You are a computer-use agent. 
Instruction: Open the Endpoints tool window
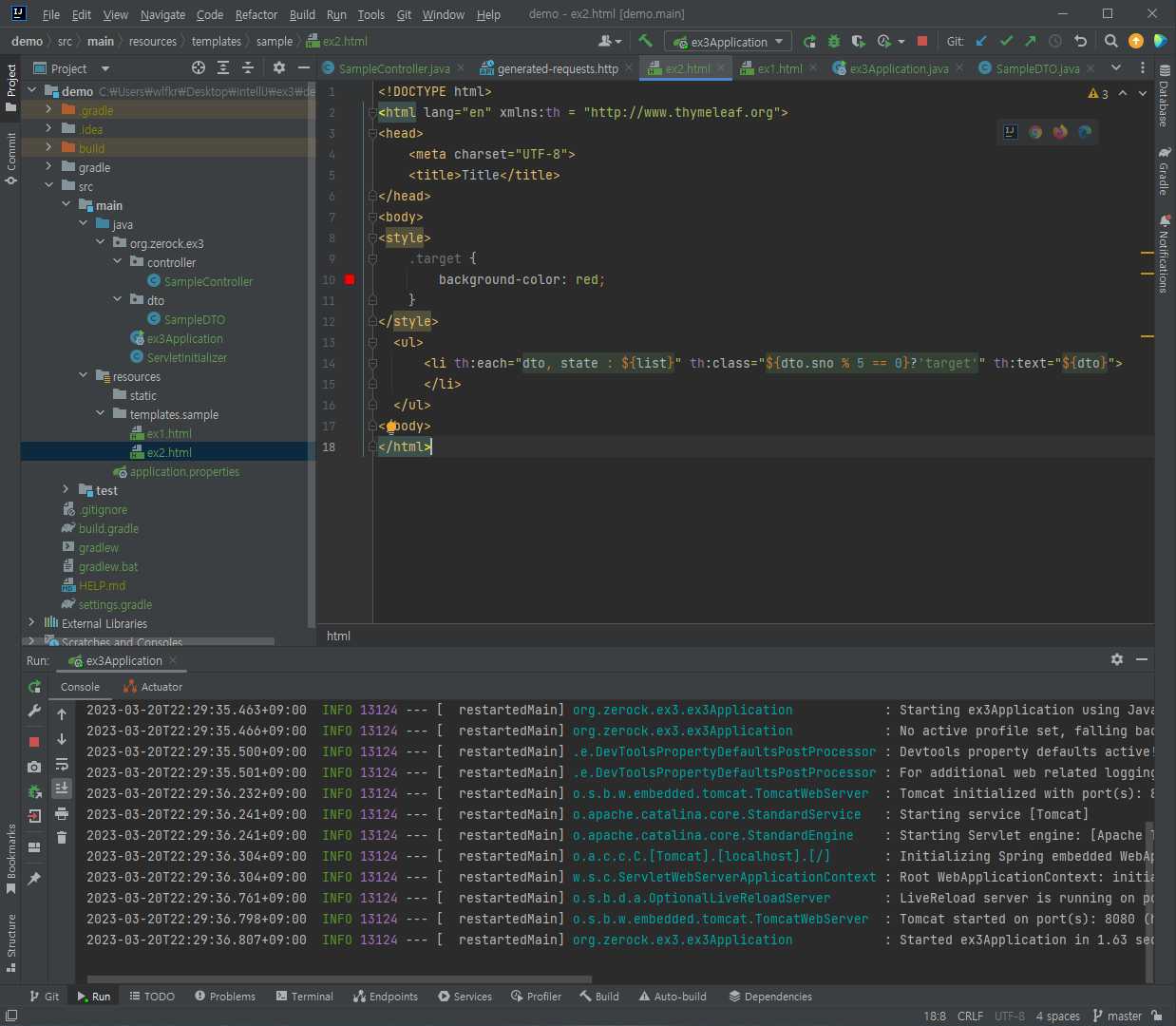point(386,997)
